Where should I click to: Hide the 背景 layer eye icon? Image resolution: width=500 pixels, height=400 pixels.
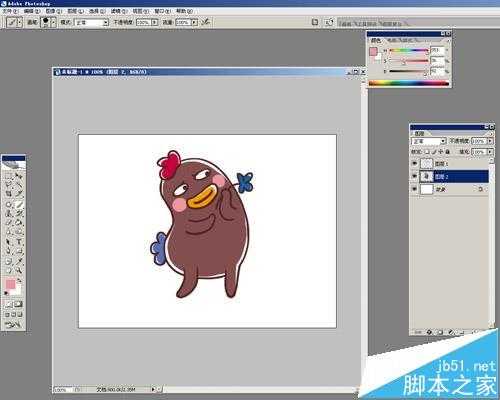[x=414, y=189]
